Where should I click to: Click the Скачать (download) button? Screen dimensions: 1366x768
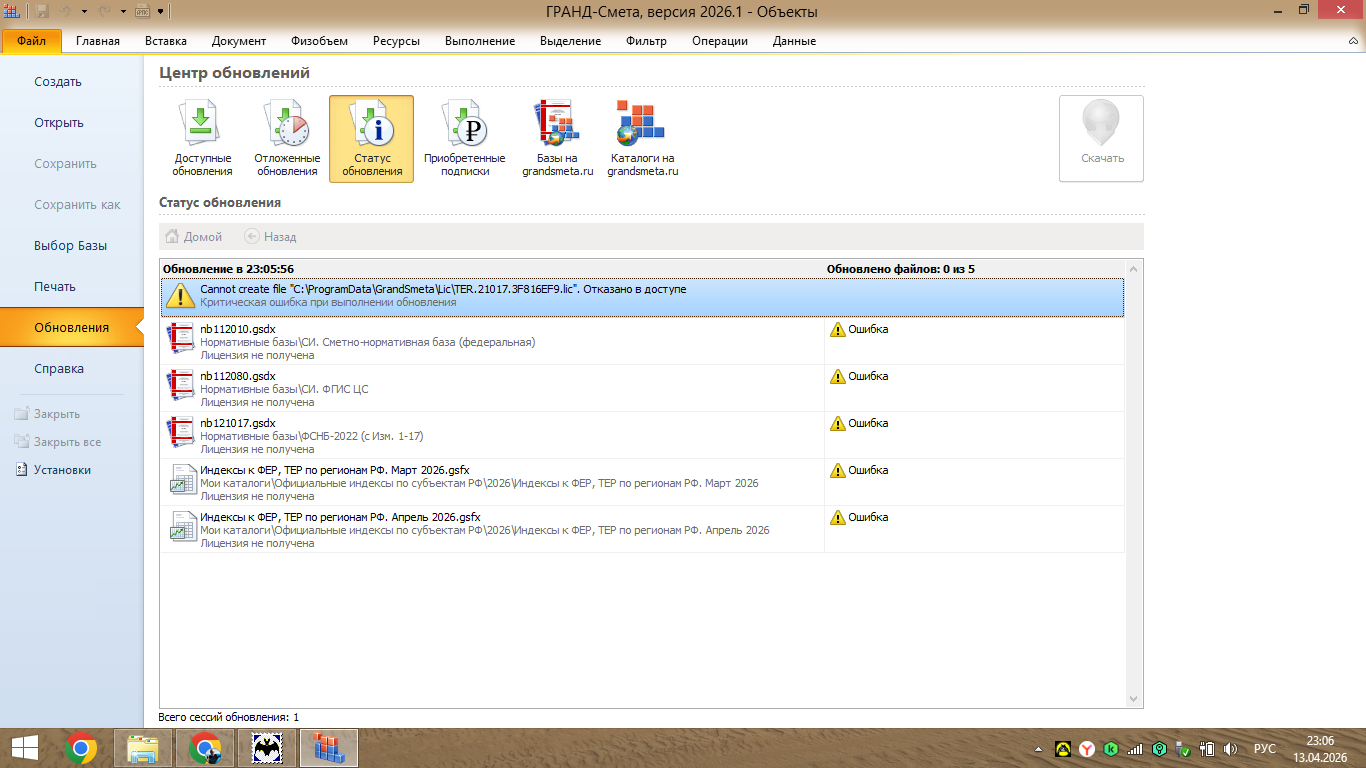pos(1102,139)
